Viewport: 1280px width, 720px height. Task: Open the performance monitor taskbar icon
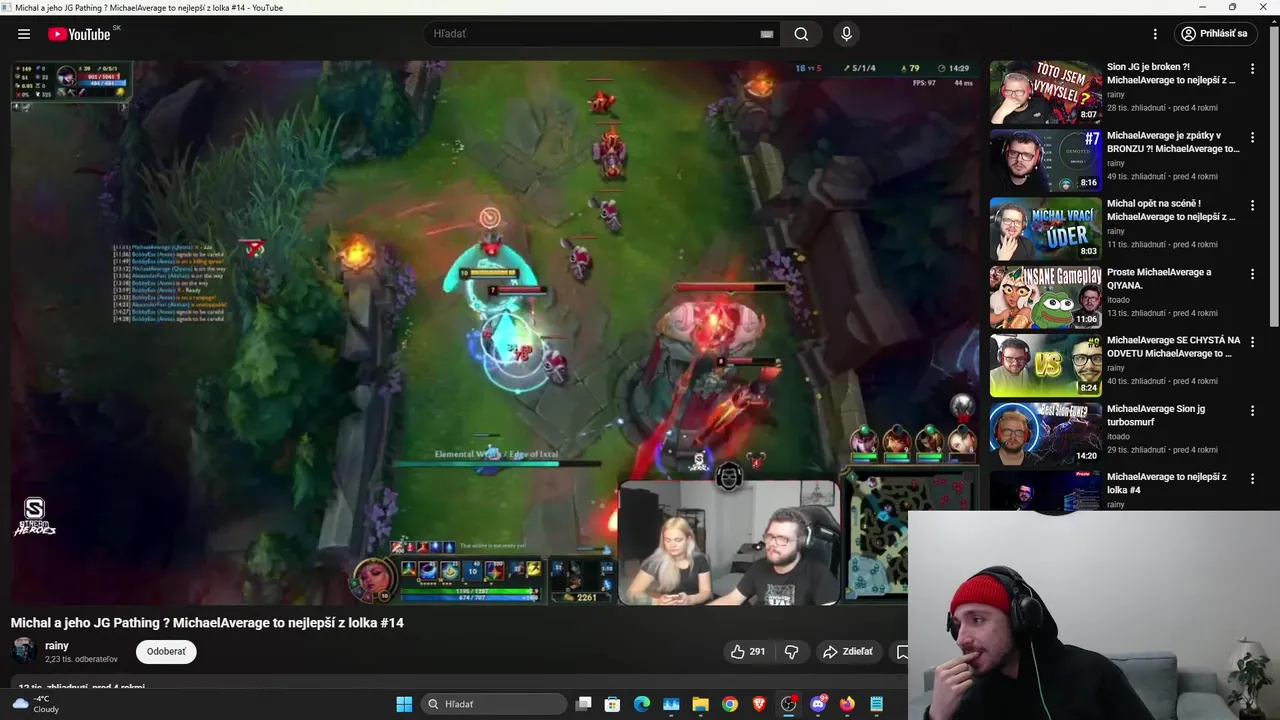[x=671, y=704]
